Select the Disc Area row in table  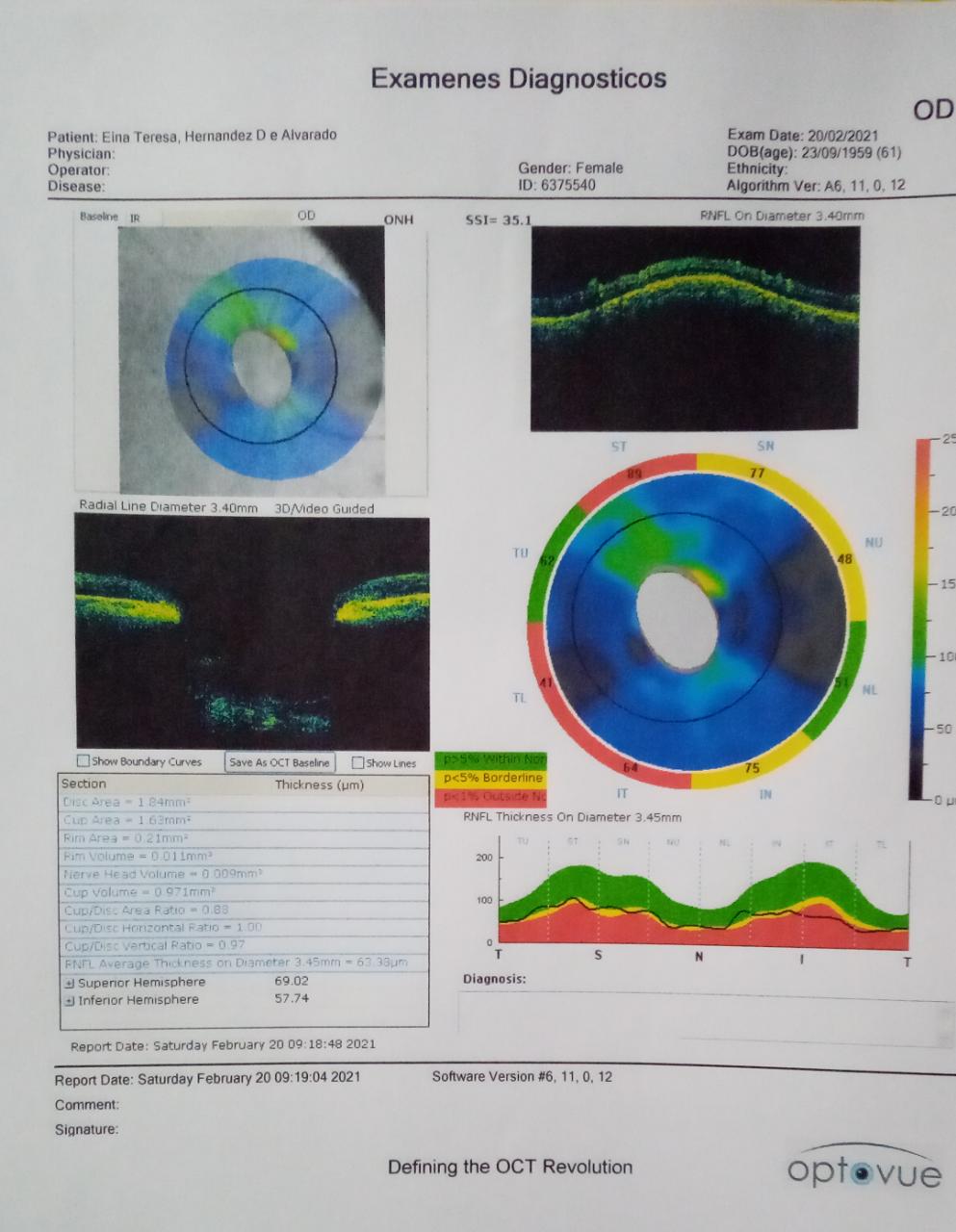pos(243,802)
